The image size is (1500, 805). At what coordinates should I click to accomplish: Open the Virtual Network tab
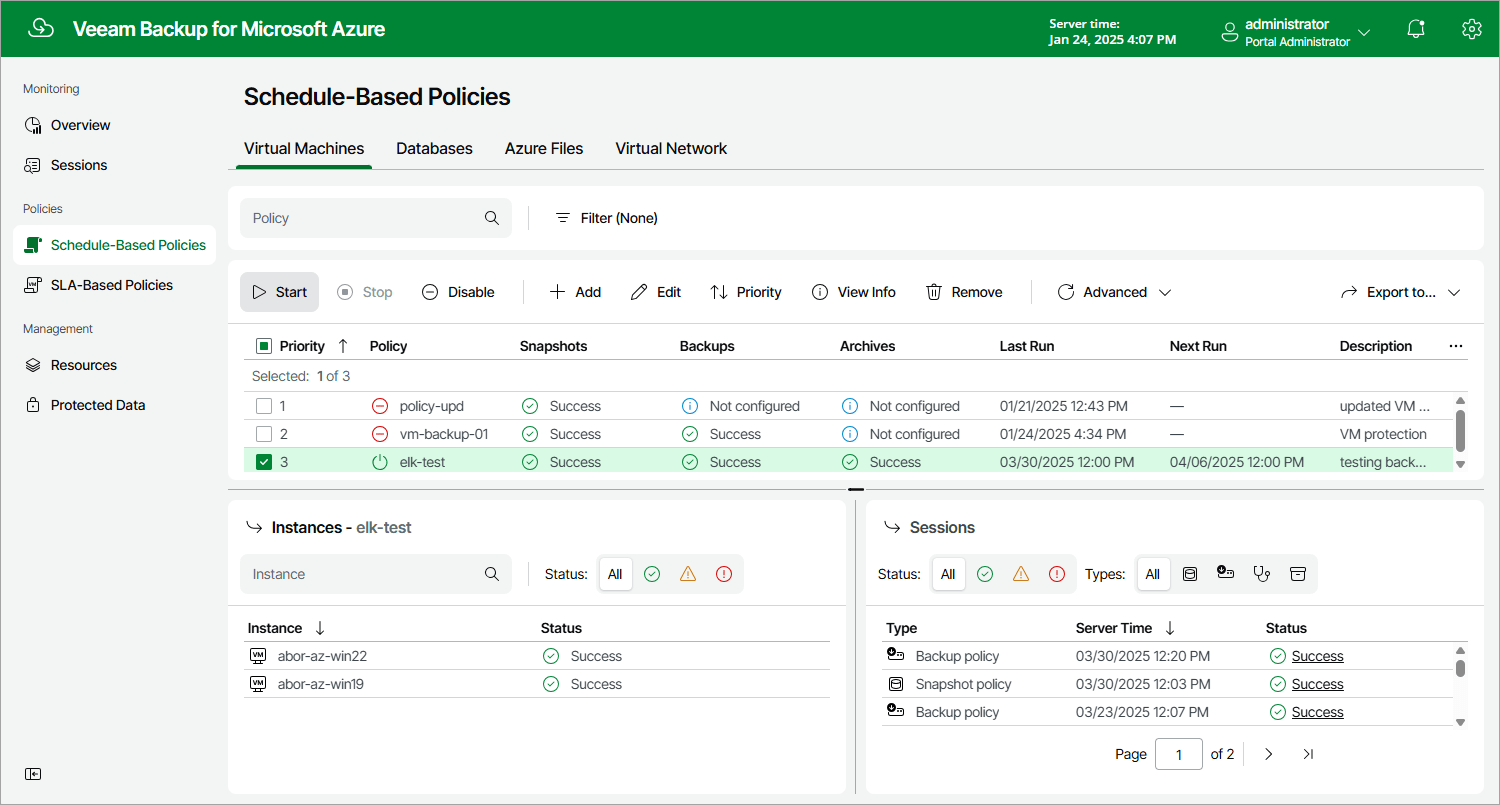click(671, 148)
